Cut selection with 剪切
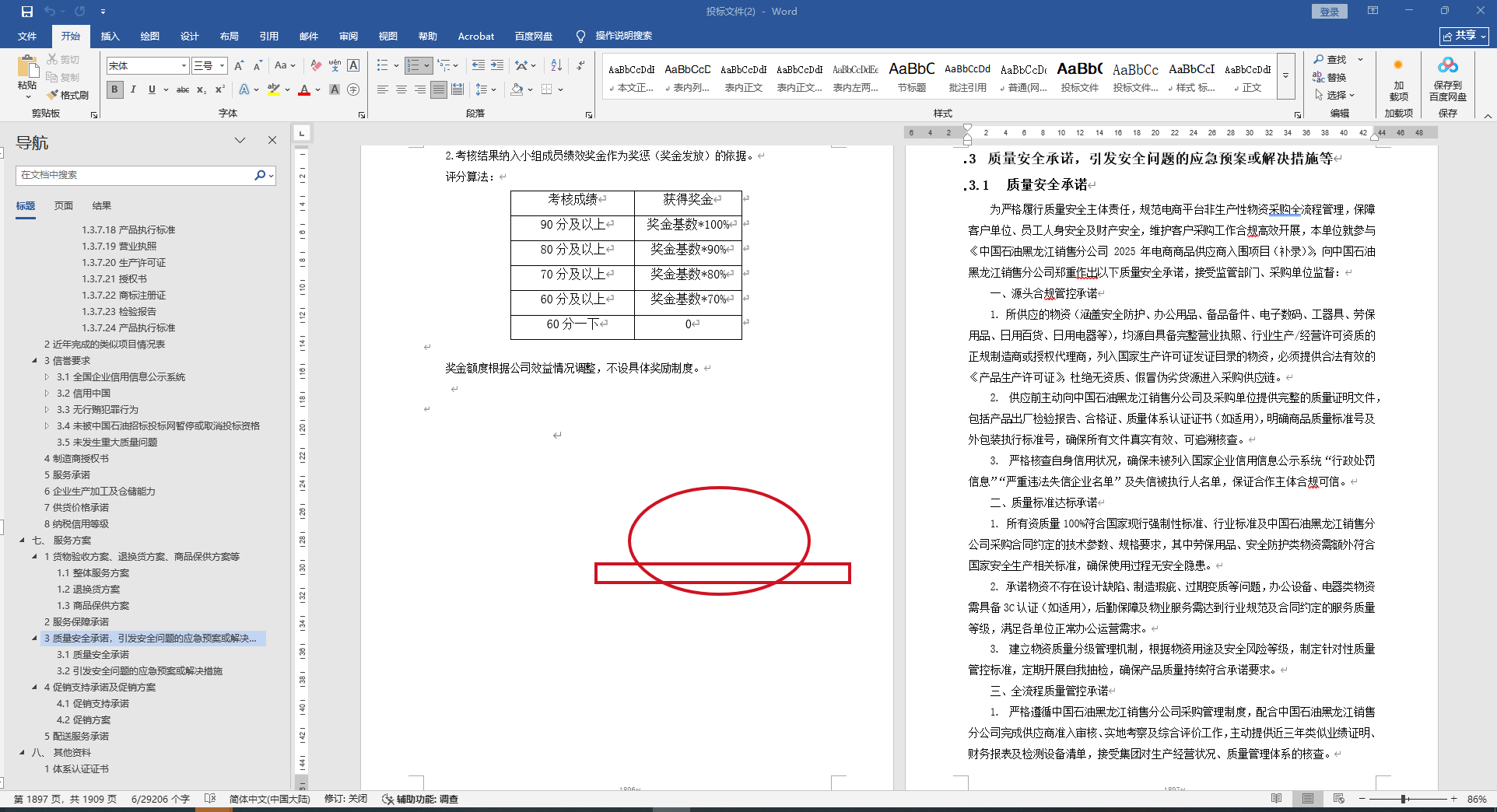Screen dimensions: 1497x812 [x=63, y=59]
